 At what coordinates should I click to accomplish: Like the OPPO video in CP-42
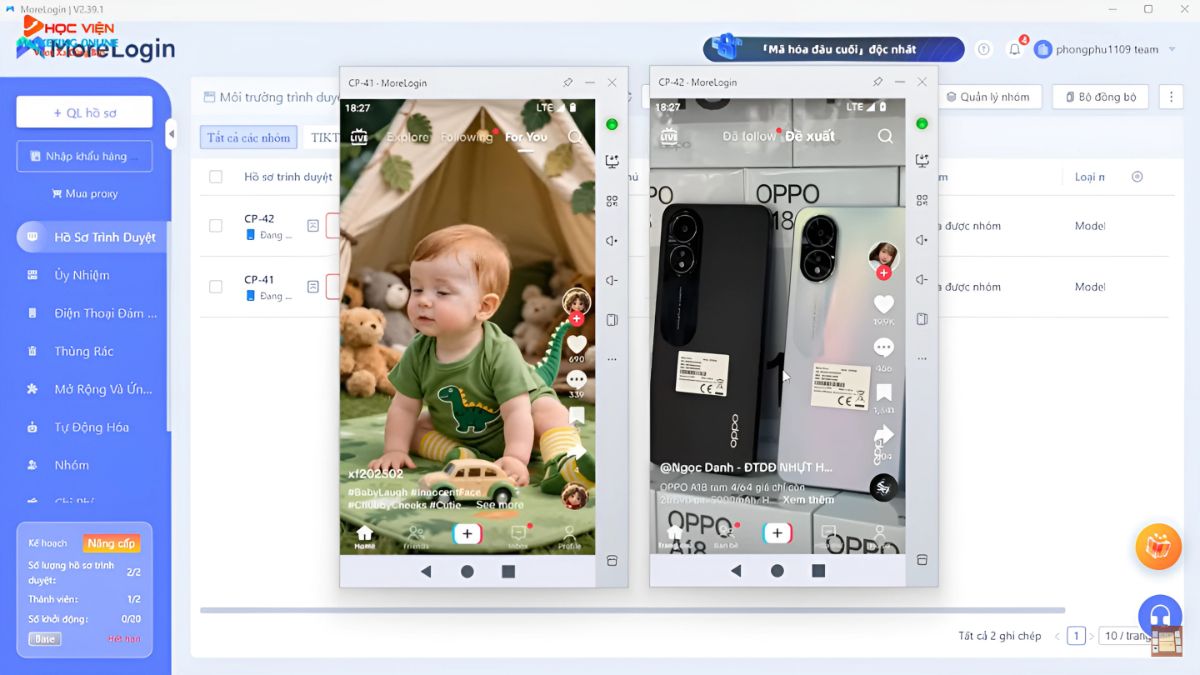coord(884,304)
